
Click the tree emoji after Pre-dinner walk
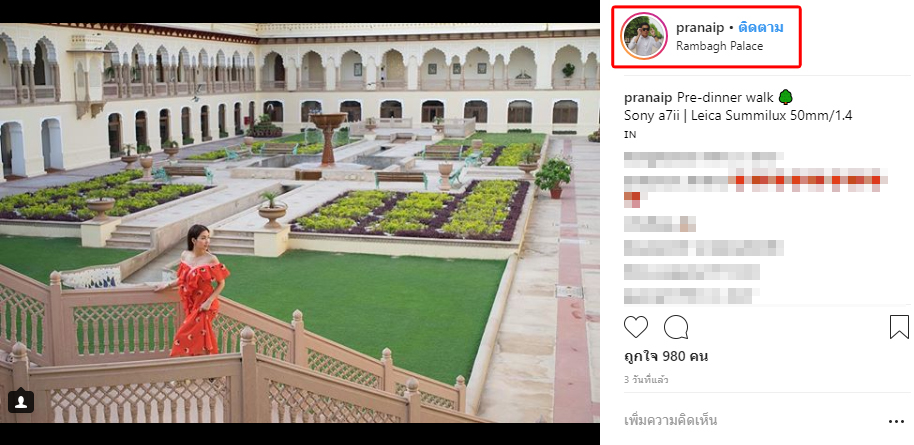[x=786, y=97]
